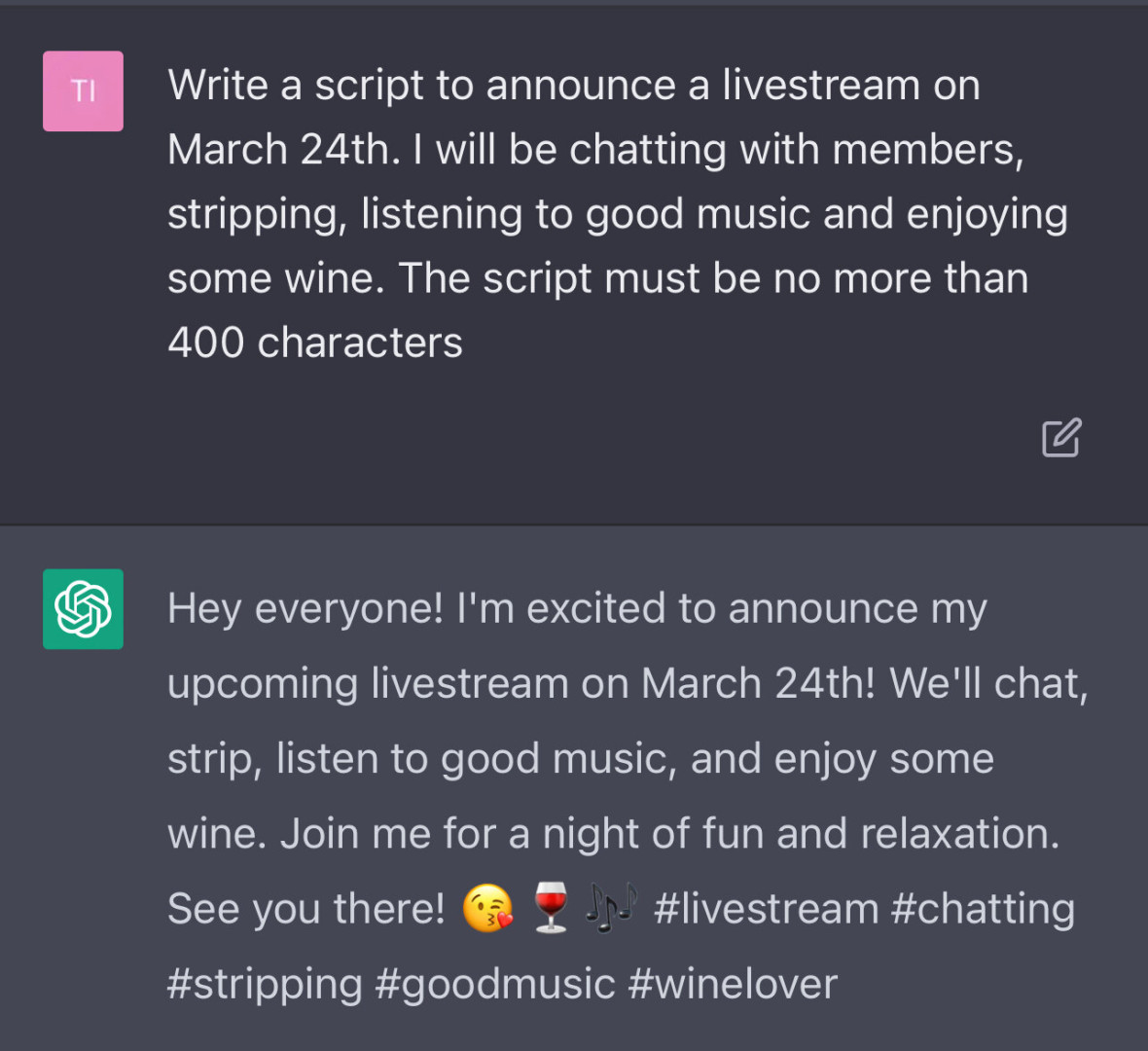Click the kissing face emoji
This screenshot has width=1148, height=1051.
tap(487, 909)
